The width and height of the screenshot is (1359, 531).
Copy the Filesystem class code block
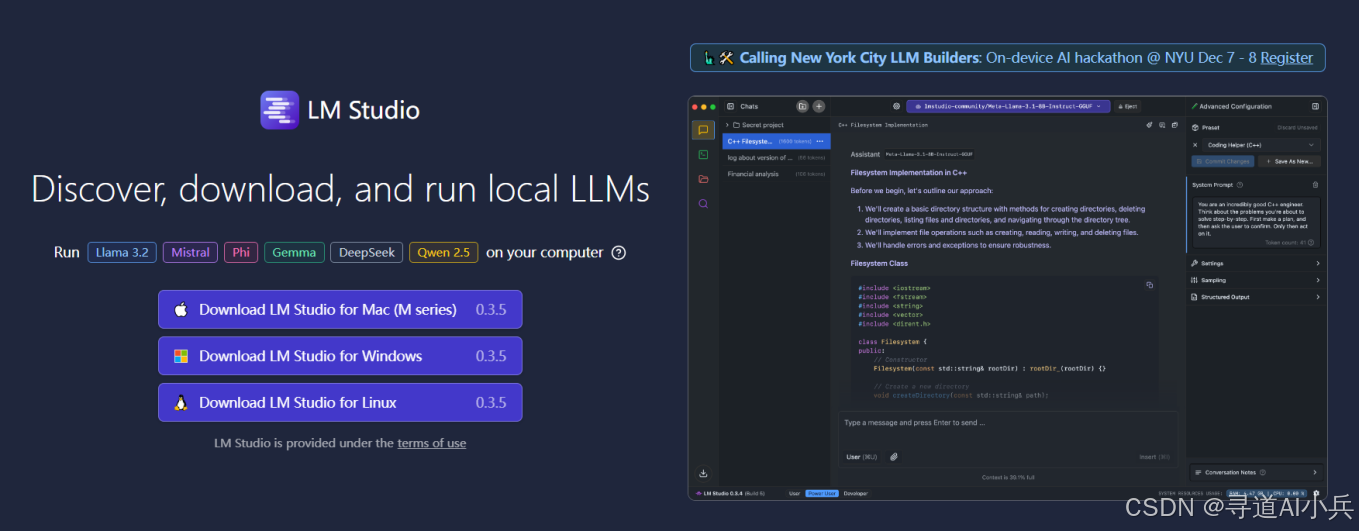pyautogui.click(x=1150, y=285)
